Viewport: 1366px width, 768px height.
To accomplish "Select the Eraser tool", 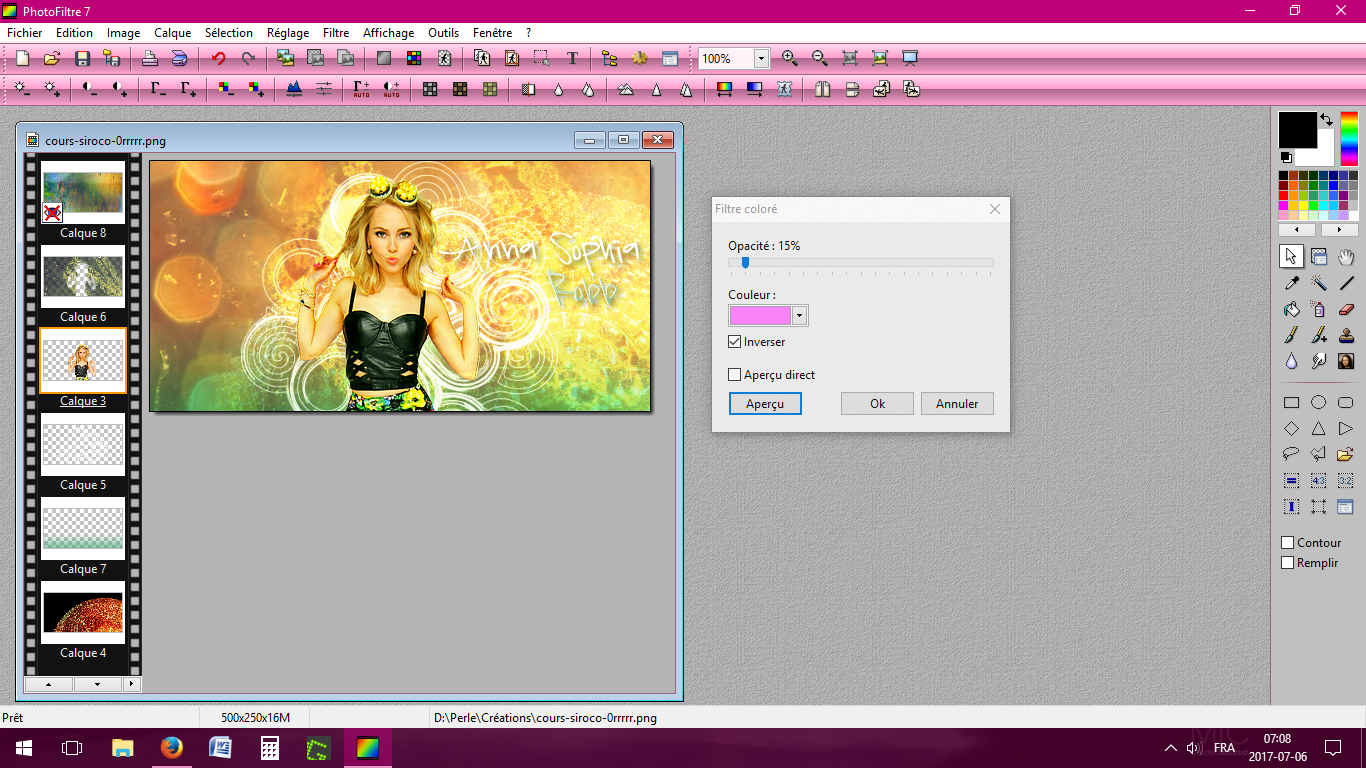I will coord(1346,309).
